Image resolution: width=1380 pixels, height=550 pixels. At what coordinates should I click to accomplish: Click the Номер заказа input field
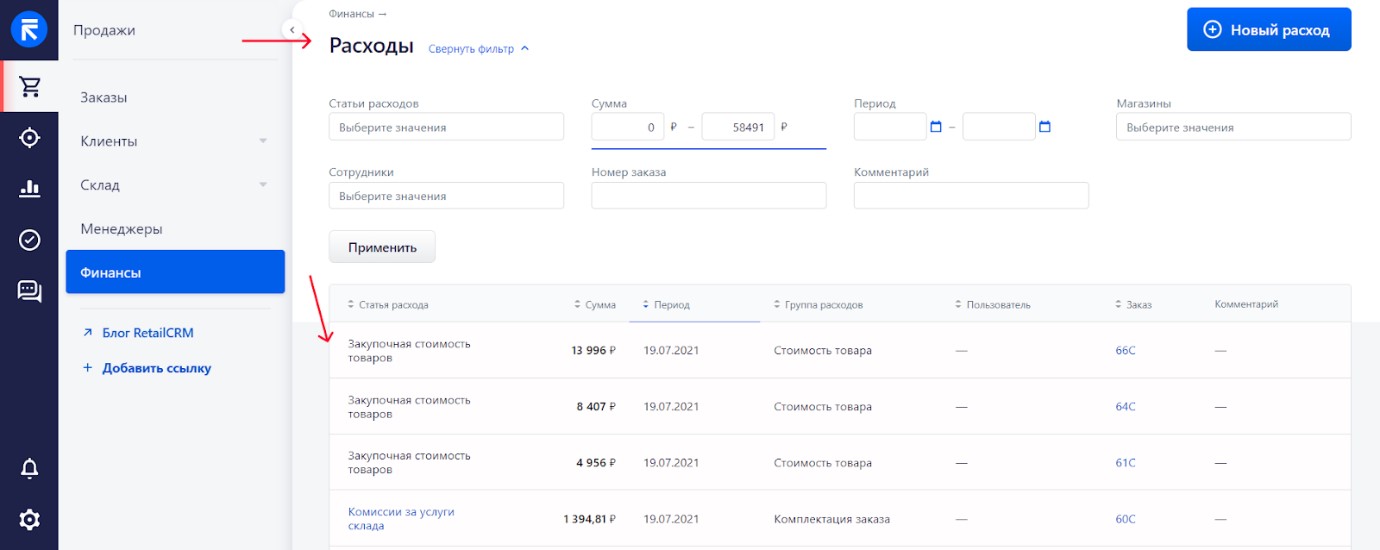click(x=709, y=196)
